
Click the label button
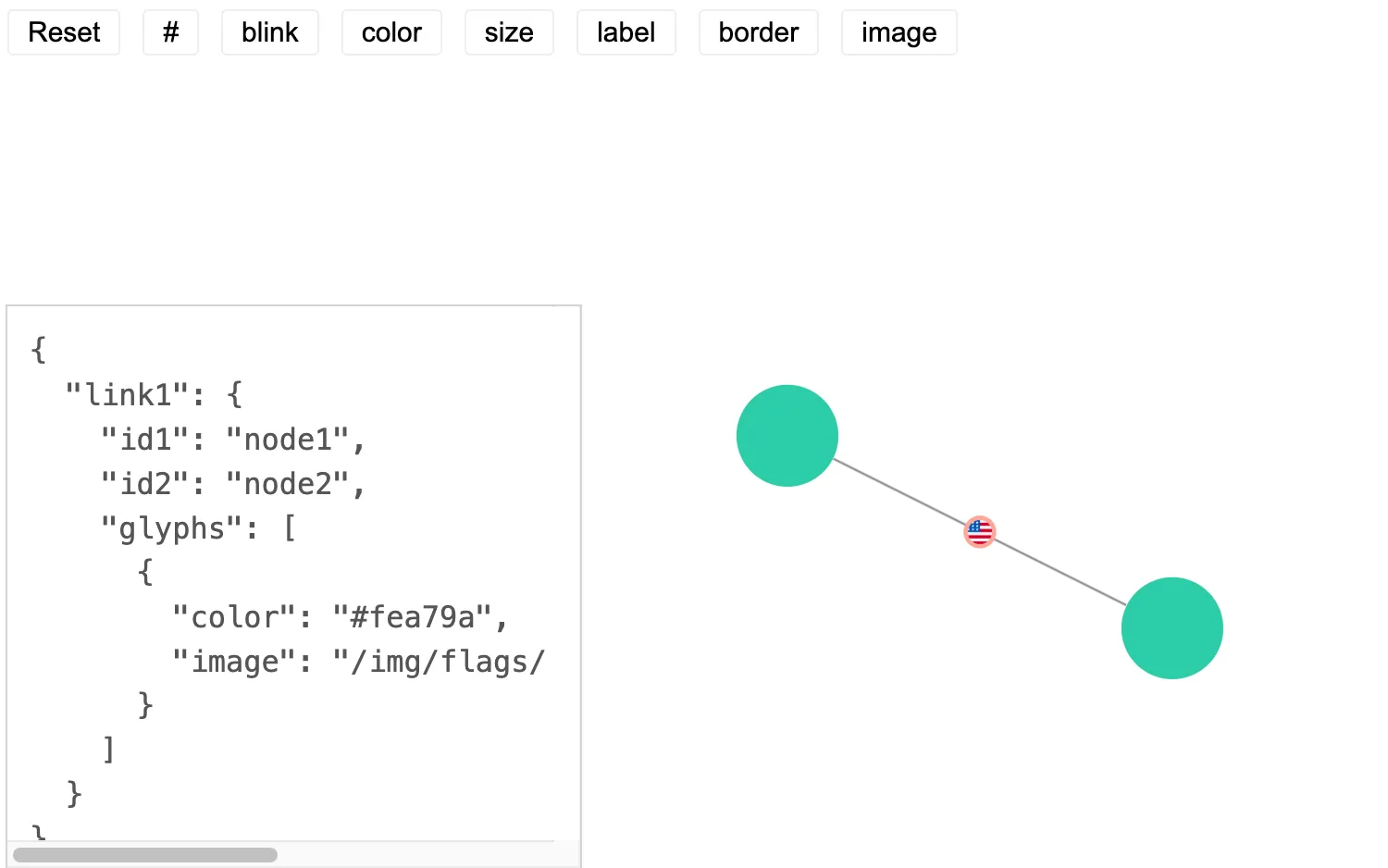click(626, 32)
